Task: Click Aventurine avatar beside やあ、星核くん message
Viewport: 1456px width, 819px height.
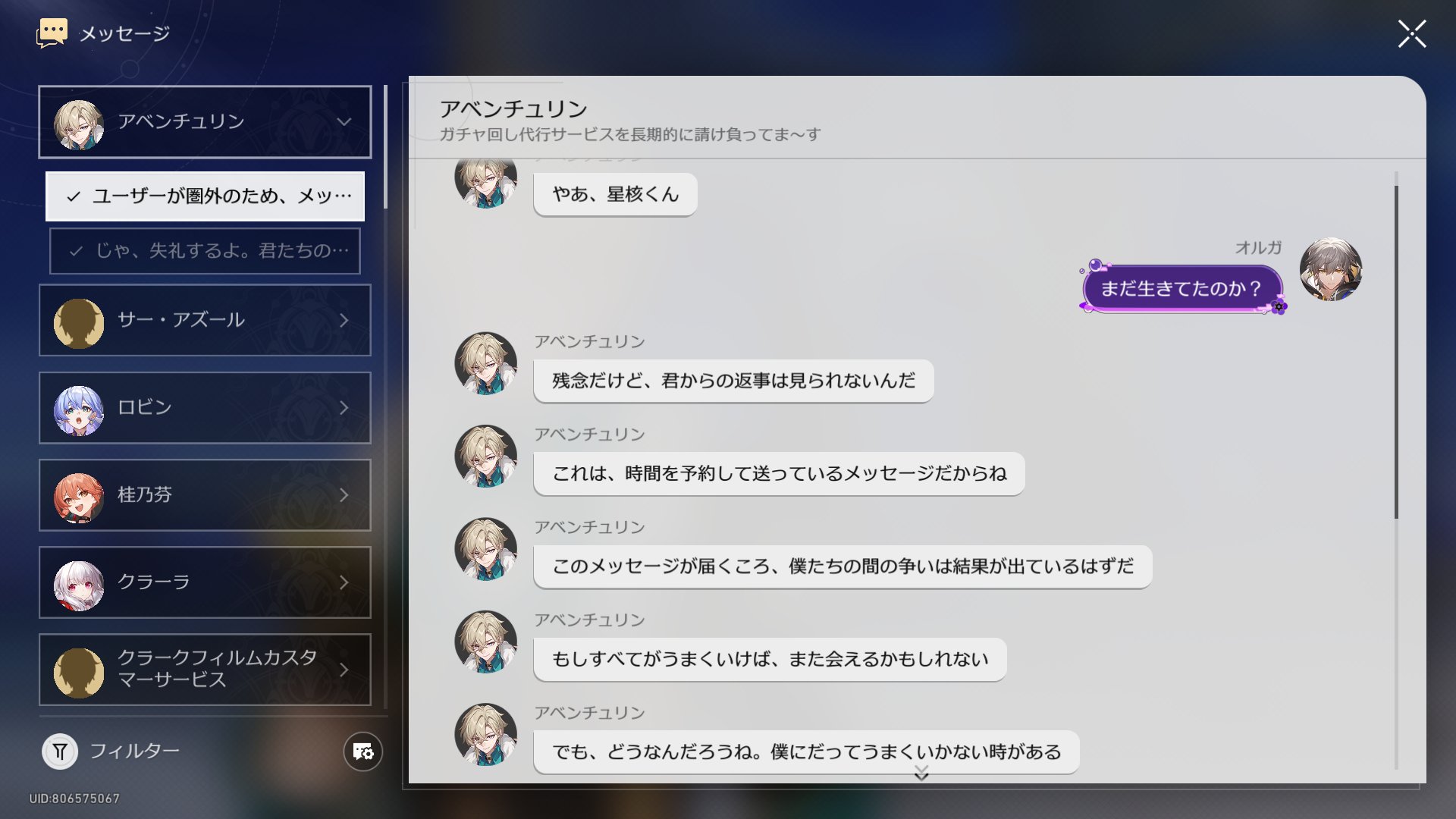Action: (485, 182)
